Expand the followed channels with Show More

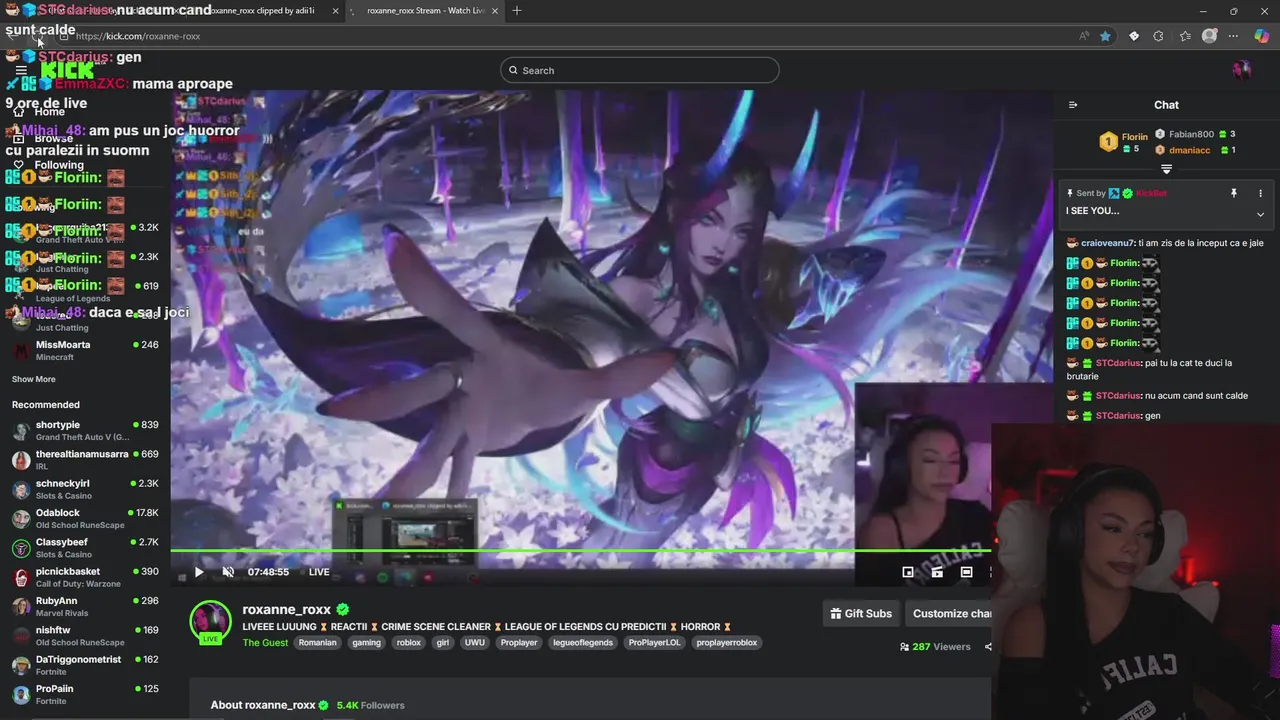pos(34,380)
